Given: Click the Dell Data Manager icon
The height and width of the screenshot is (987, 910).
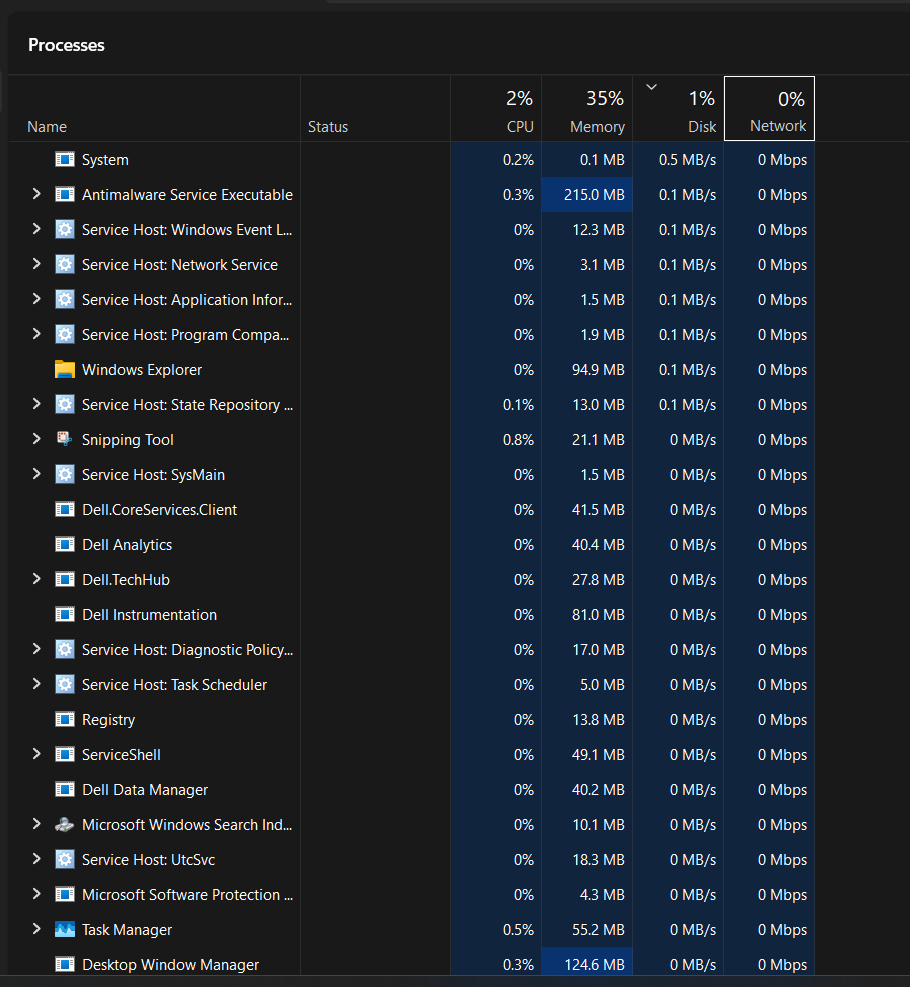Looking at the screenshot, I should 65,789.
